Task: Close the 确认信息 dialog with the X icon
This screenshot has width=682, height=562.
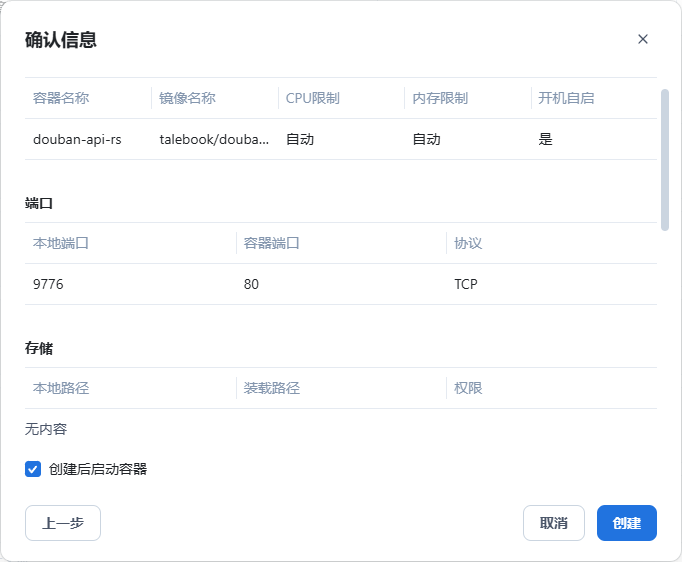Action: 643,39
